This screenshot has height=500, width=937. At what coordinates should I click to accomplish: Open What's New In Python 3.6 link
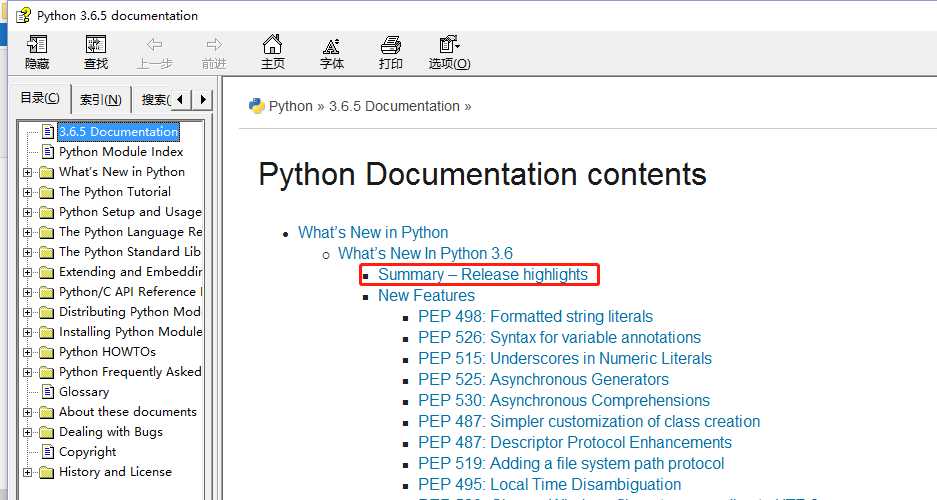(425, 253)
